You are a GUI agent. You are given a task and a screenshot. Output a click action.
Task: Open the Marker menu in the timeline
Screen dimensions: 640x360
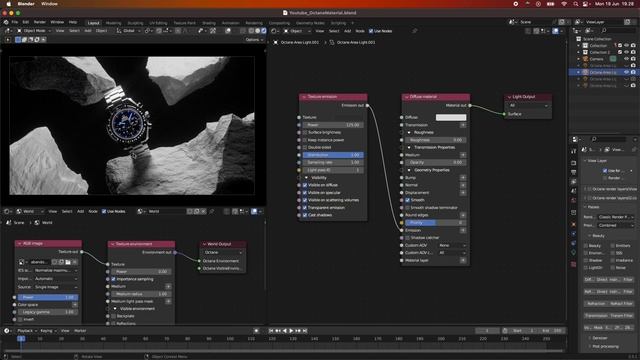[x=80, y=331]
